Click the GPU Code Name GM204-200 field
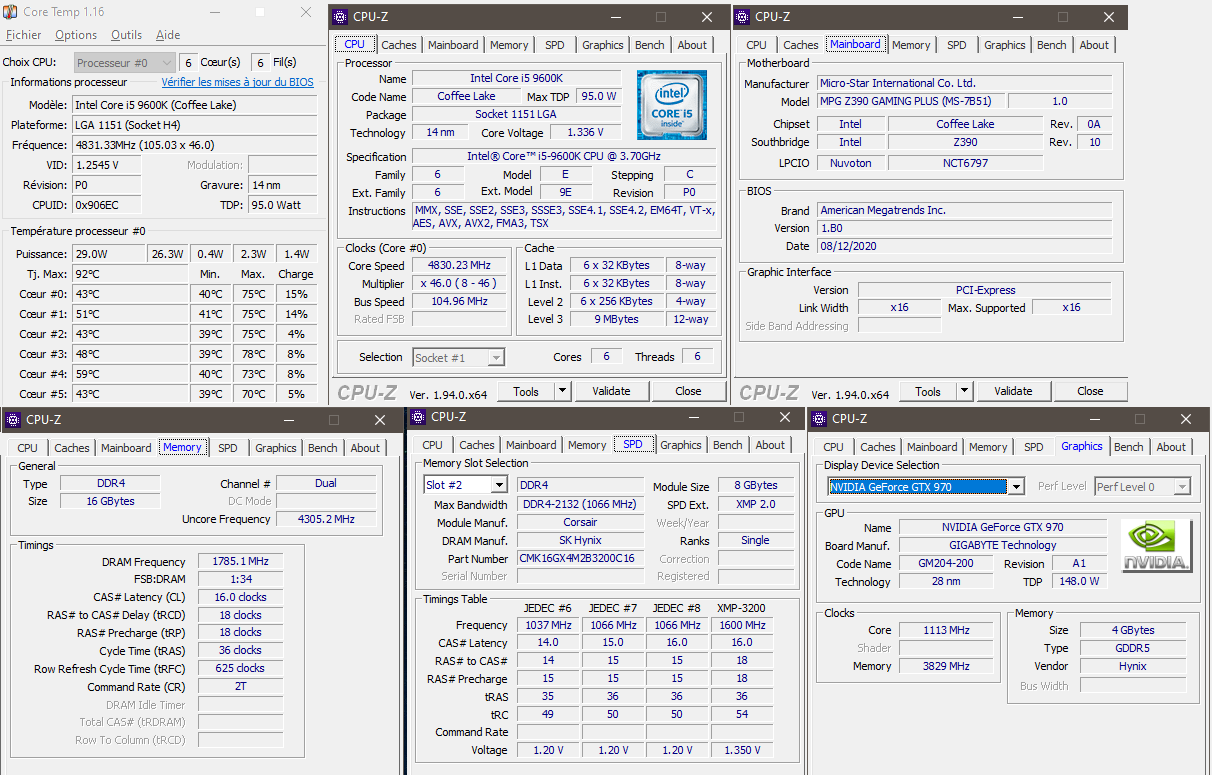The width and height of the screenshot is (1212, 775). click(x=946, y=564)
